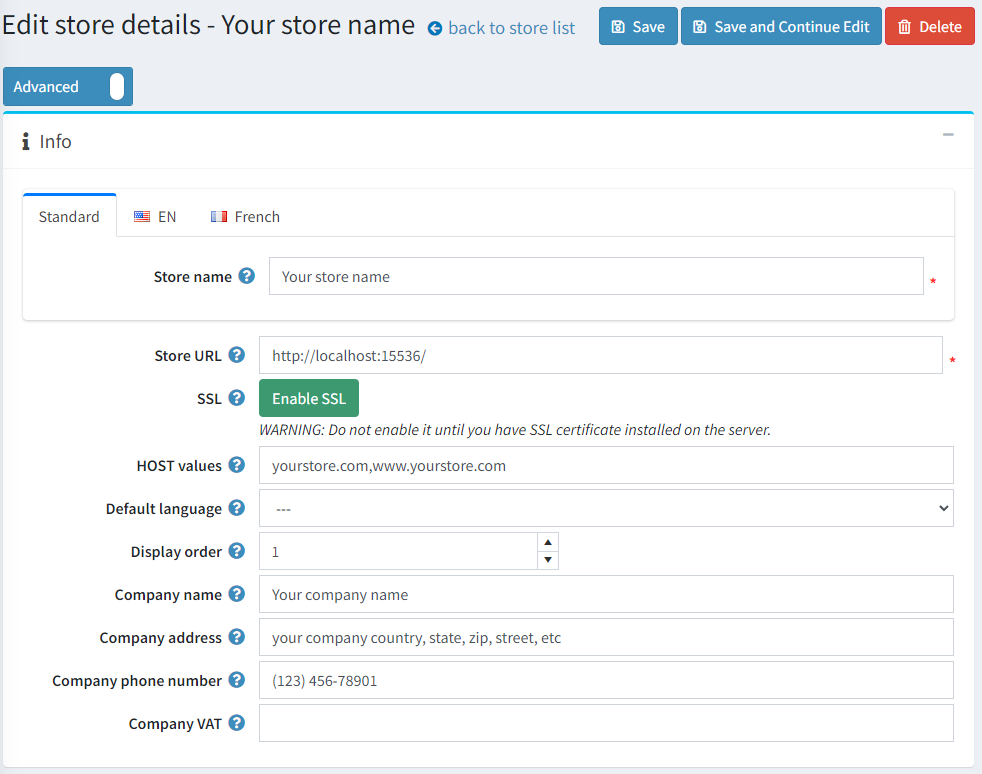Viewport: 982px width, 774px height.
Task: Click the help icon beside Store name
Action: [x=247, y=276]
